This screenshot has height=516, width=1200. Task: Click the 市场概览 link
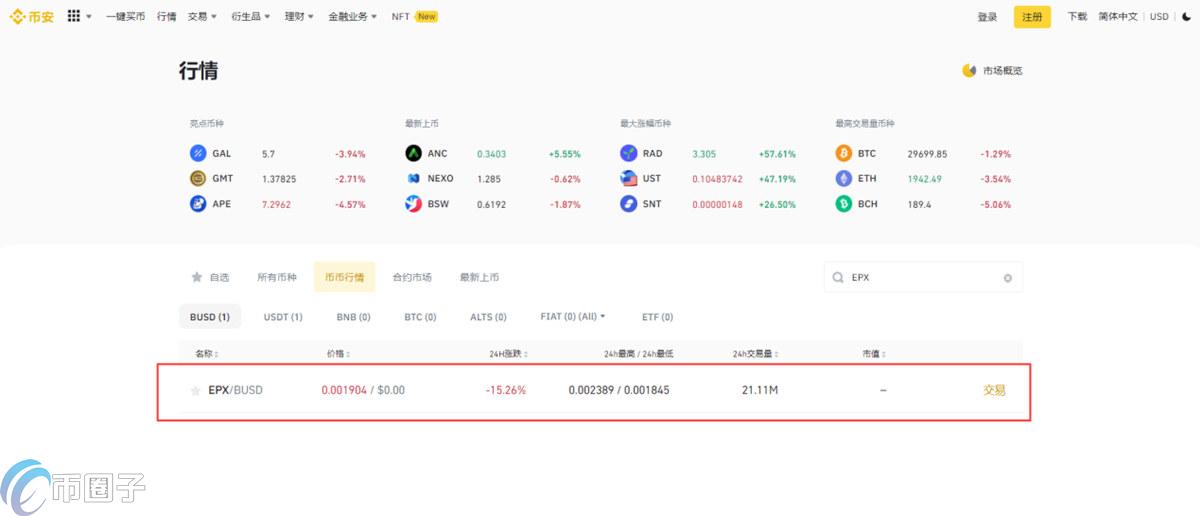click(1003, 70)
